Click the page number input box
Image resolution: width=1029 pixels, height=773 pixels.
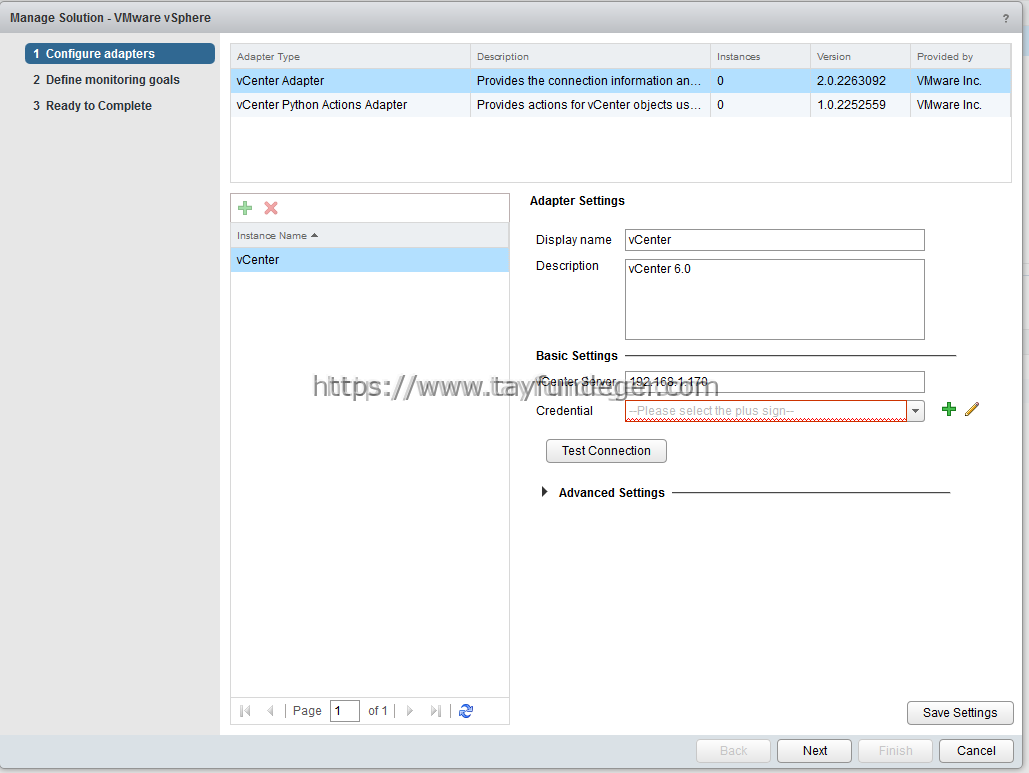345,711
